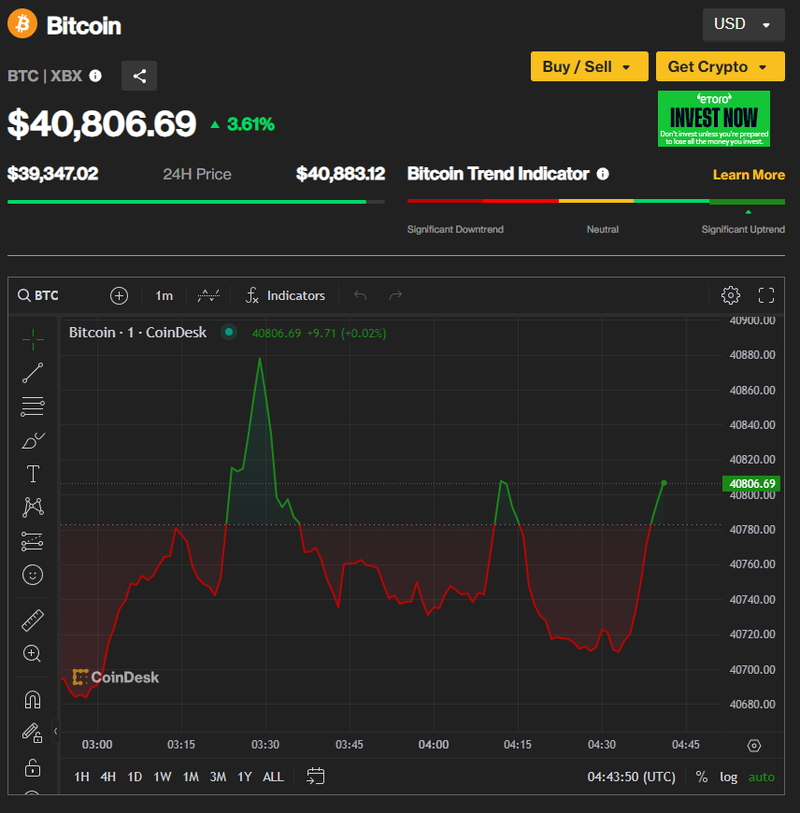Switch to the 1D time range

coord(134,777)
